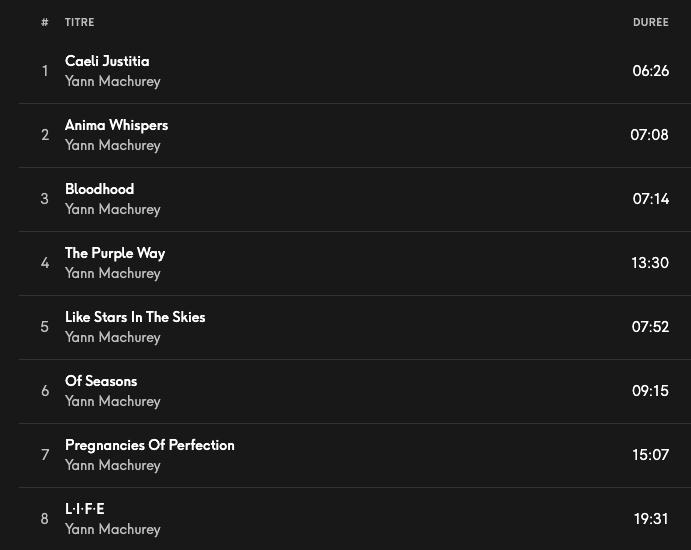Play the track Caeli Justitia
Viewport: 691px width, 550px height.
(107, 61)
